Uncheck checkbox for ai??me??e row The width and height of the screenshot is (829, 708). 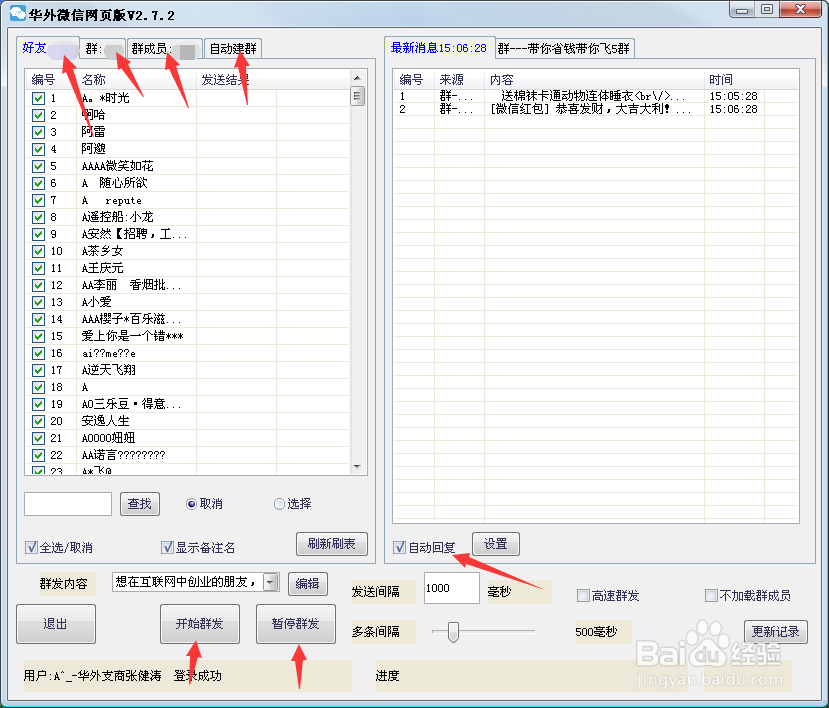pos(38,353)
